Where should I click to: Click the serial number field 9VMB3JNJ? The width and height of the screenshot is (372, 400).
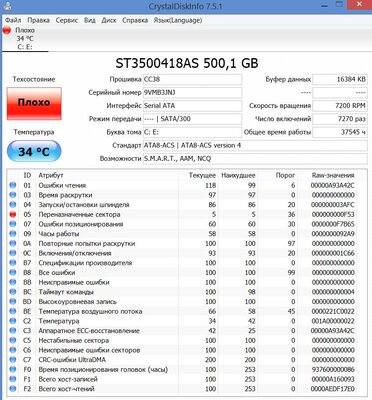pos(192,93)
